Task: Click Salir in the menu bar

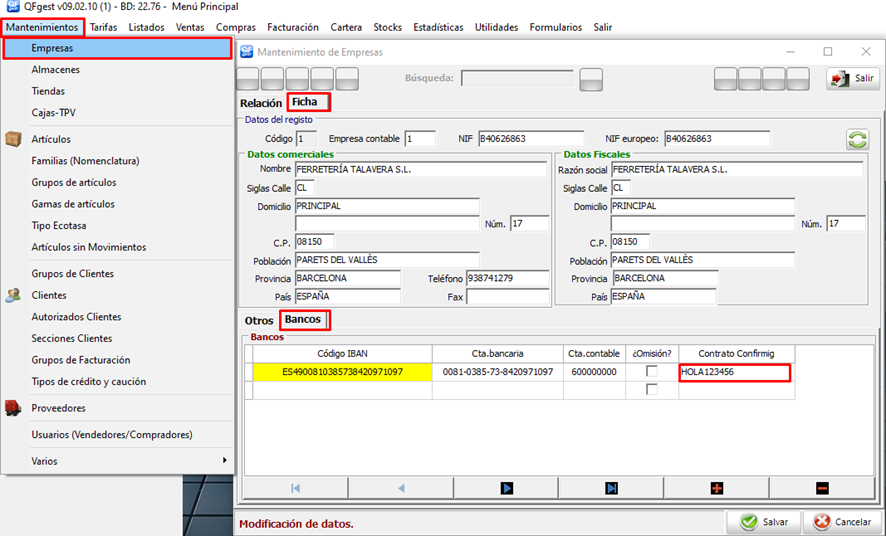Action: tap(602, 27)
